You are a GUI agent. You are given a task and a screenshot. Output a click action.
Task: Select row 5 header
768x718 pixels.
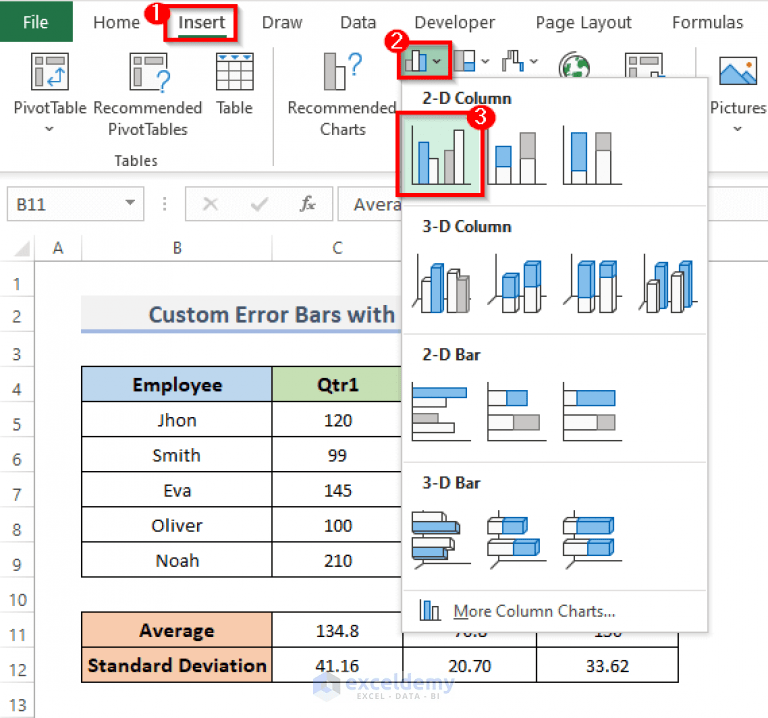coord(17,424)
